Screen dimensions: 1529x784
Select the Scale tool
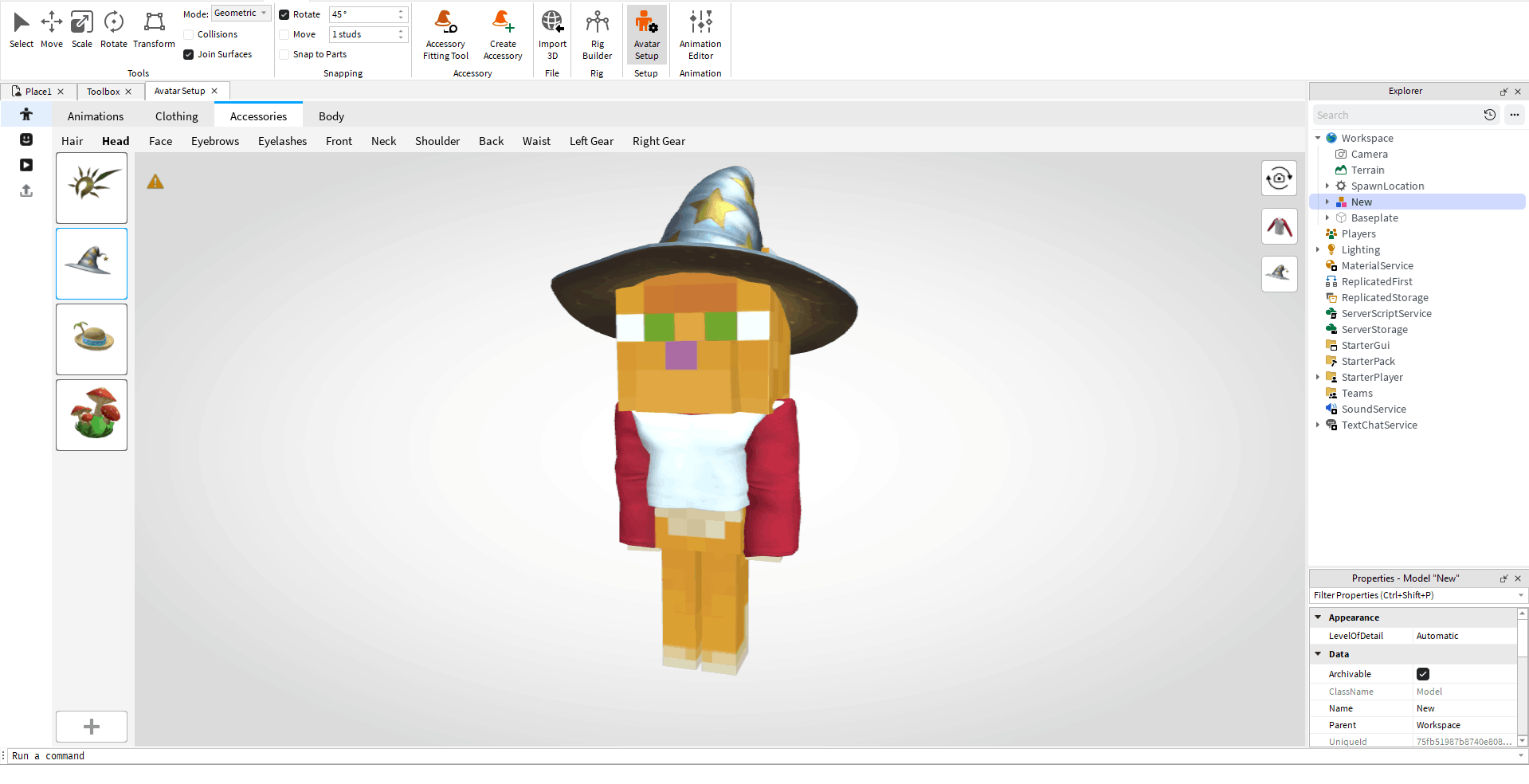pos(81,30)
